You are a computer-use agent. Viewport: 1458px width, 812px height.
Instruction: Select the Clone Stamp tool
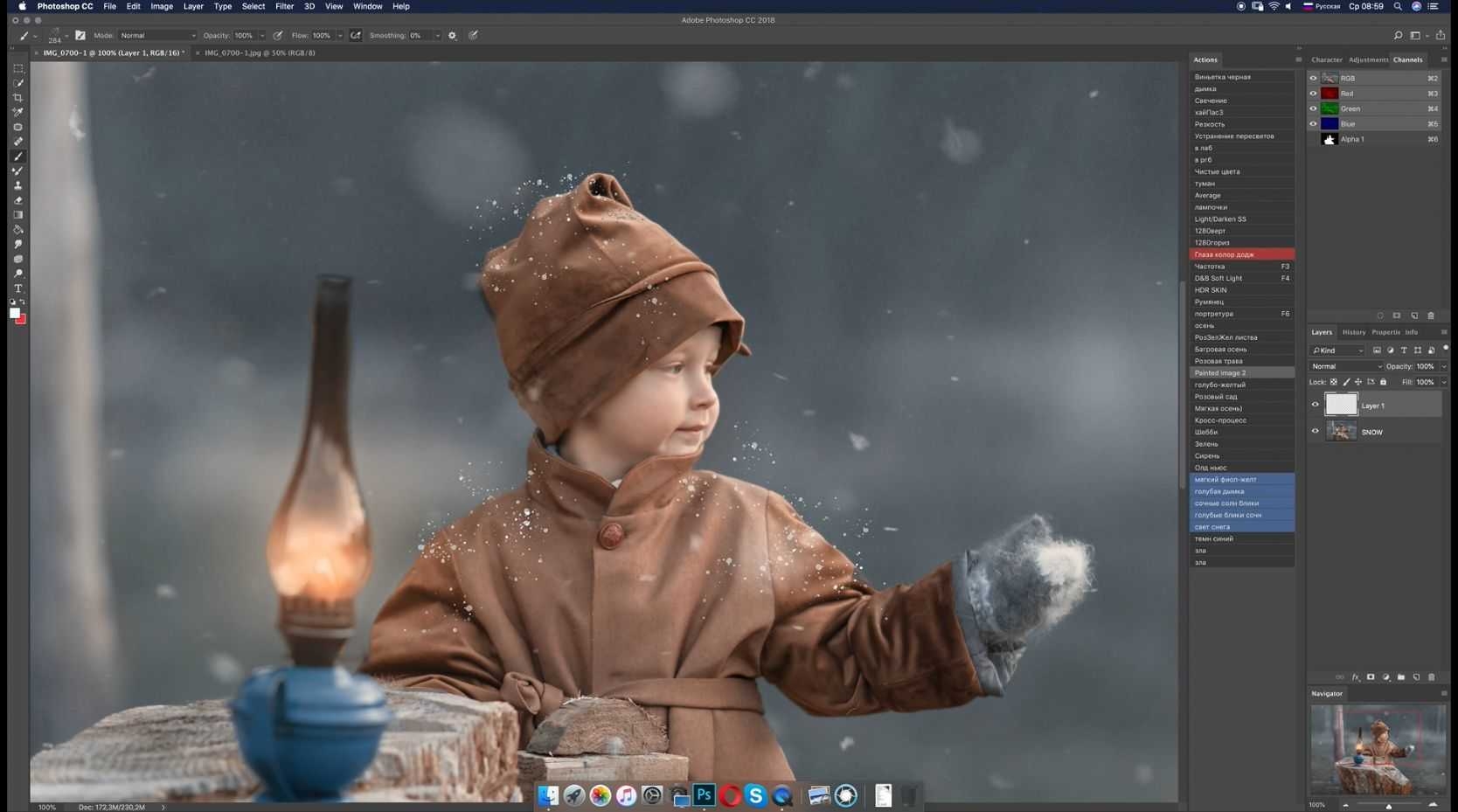(17, 186)
